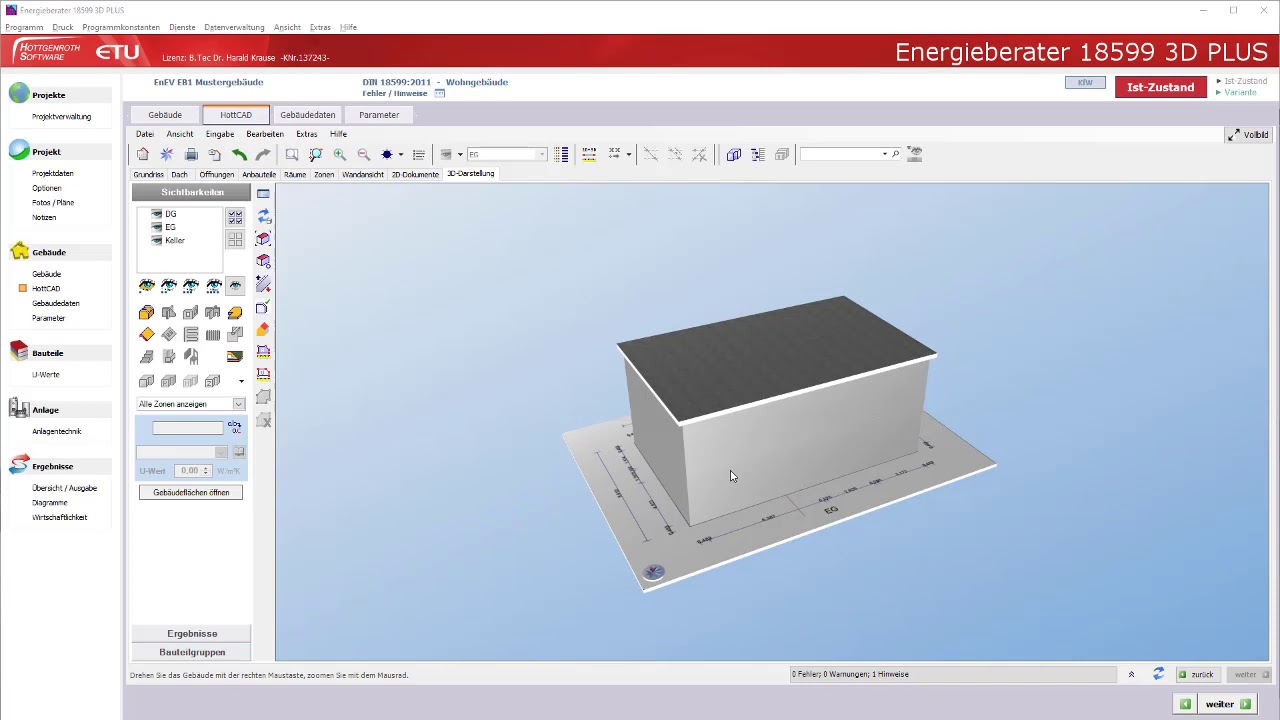Click the print icon in the HottCAD toolbar
1280x720 pixels.
tap(191, 154)
